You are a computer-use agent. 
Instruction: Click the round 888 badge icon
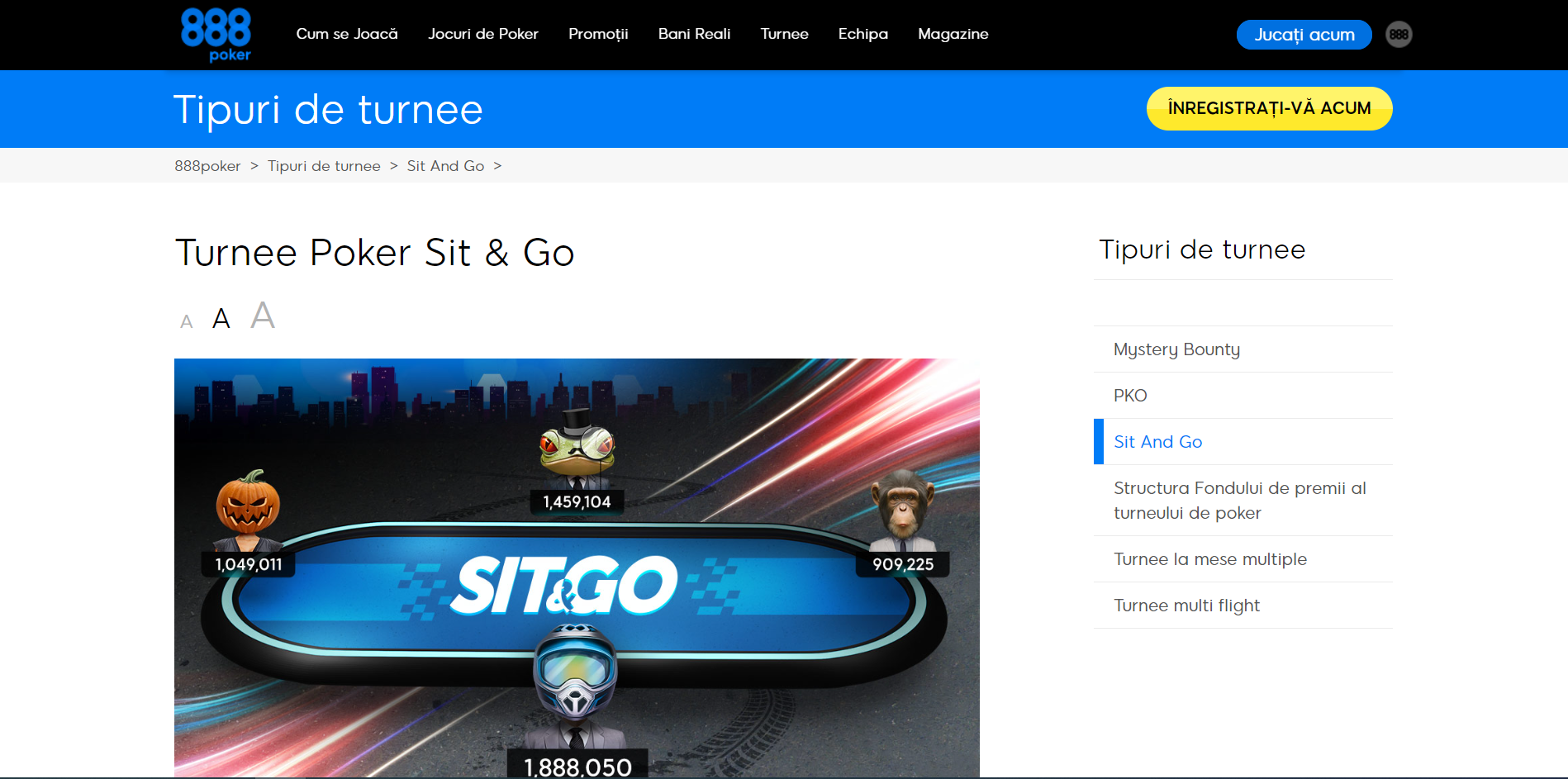coord(1399,34)
